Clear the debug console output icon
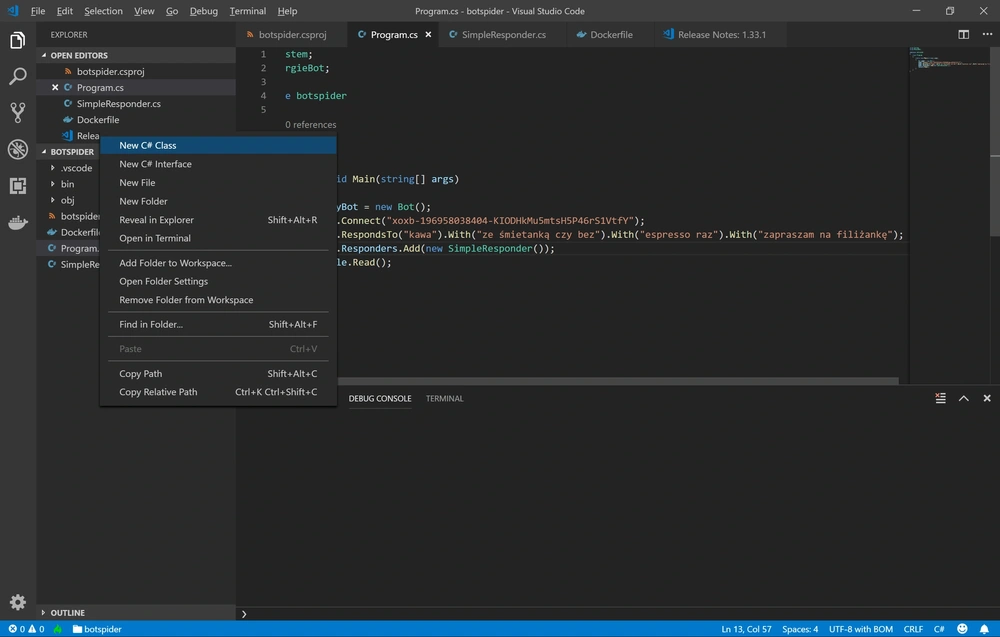Screen dimensions: 1000x637 [940, 398]
